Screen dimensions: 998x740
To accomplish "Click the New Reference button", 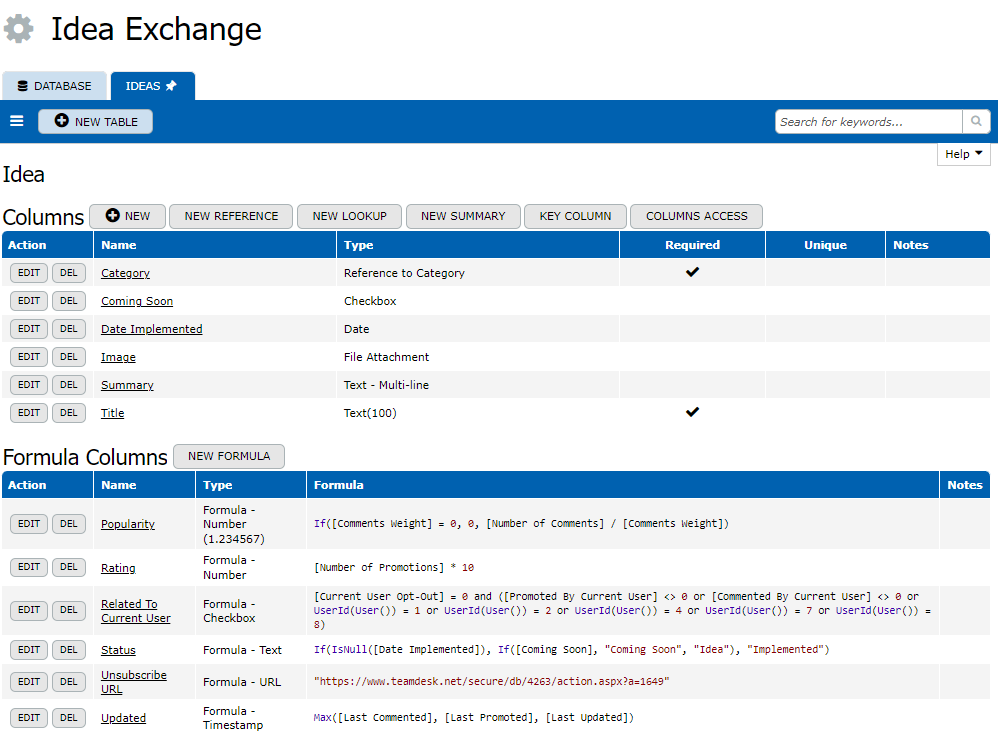I will pyautogui.click(x=231, y=216).
